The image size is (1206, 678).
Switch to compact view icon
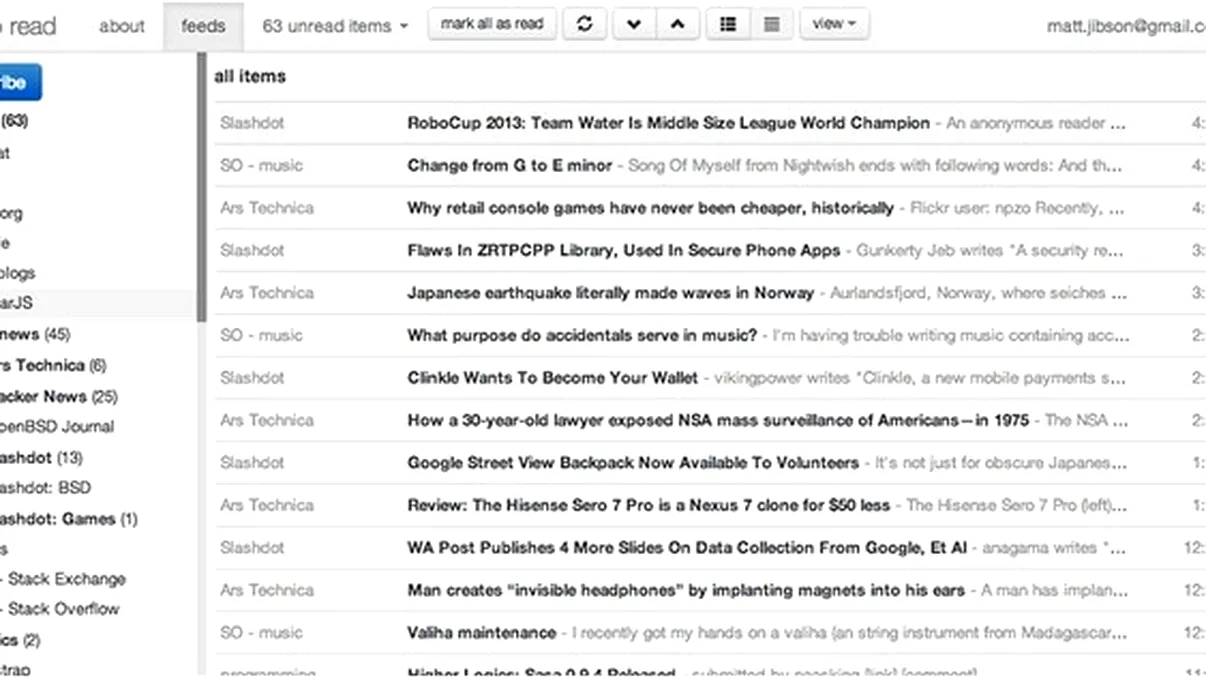click(771, 23)
